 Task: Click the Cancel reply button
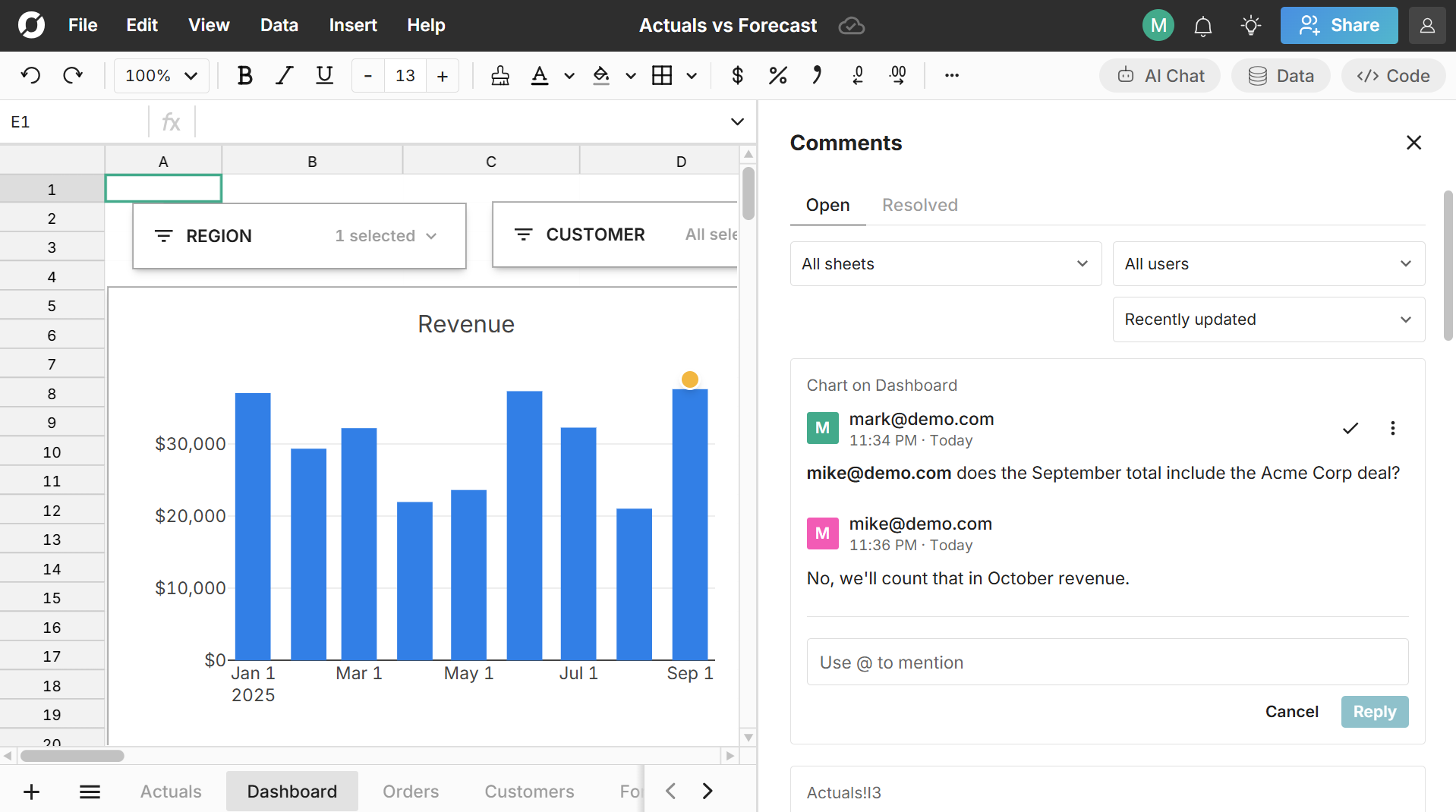tap(1291, 712)
